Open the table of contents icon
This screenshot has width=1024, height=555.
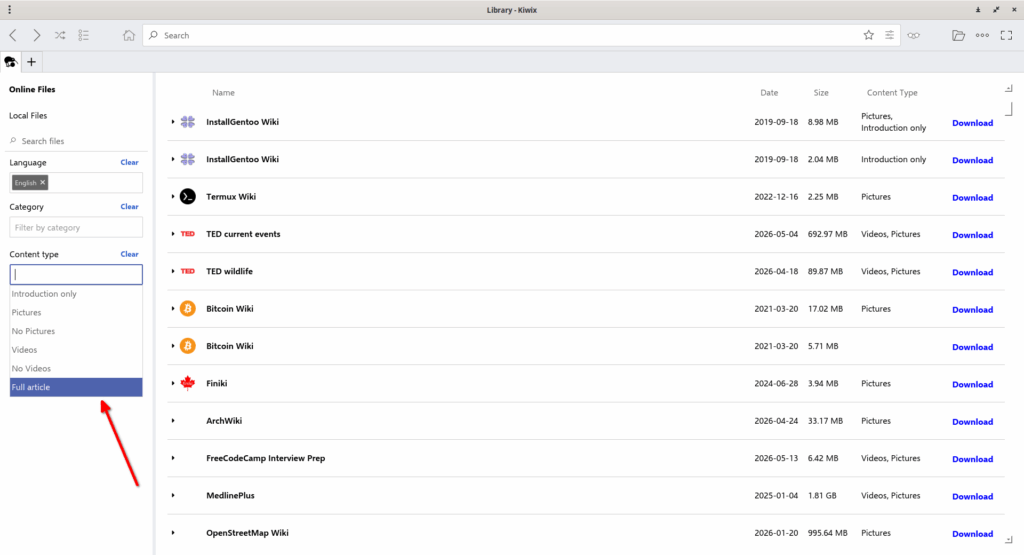84,35
